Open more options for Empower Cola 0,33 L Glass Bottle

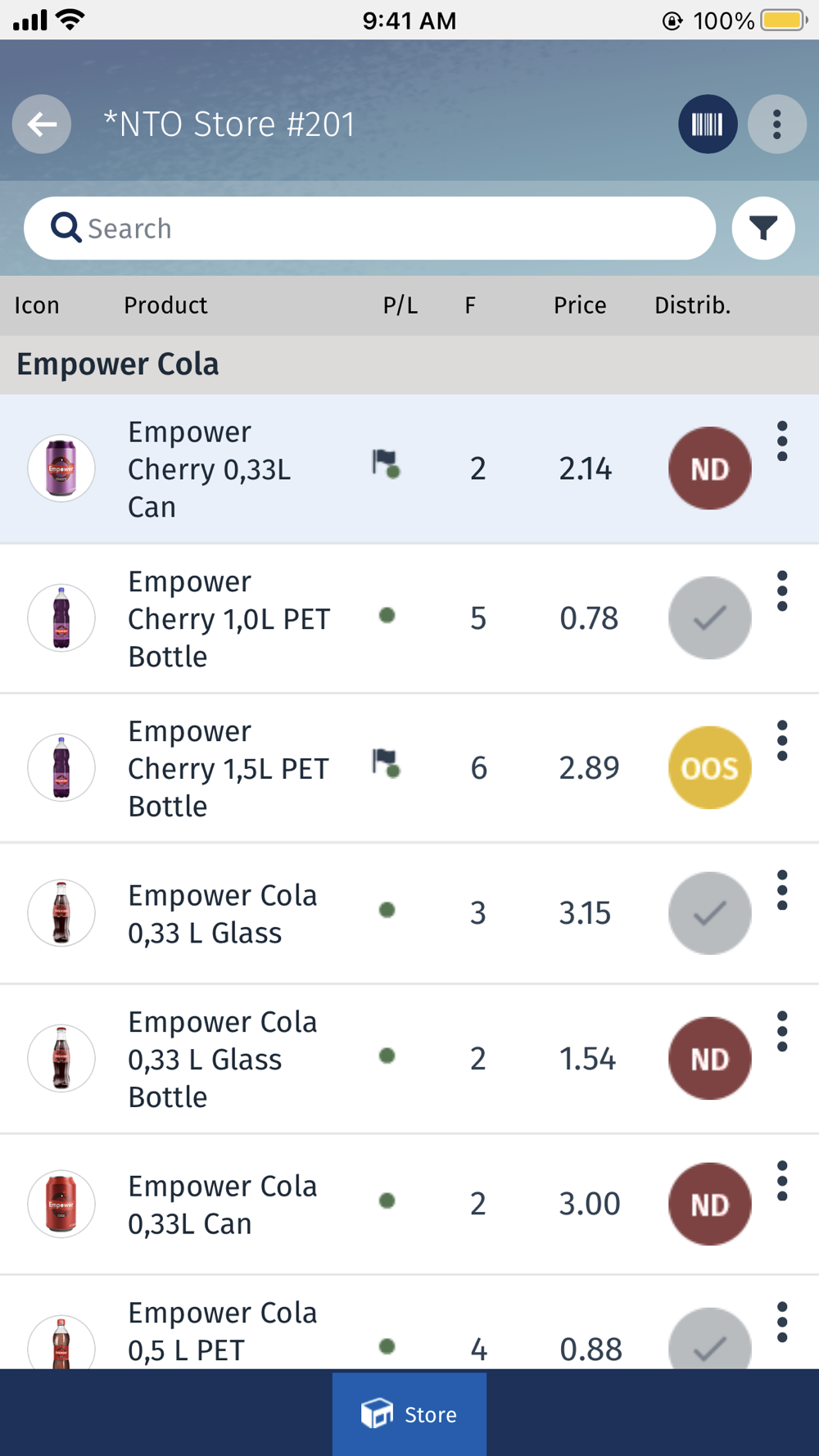point(782,1032)
